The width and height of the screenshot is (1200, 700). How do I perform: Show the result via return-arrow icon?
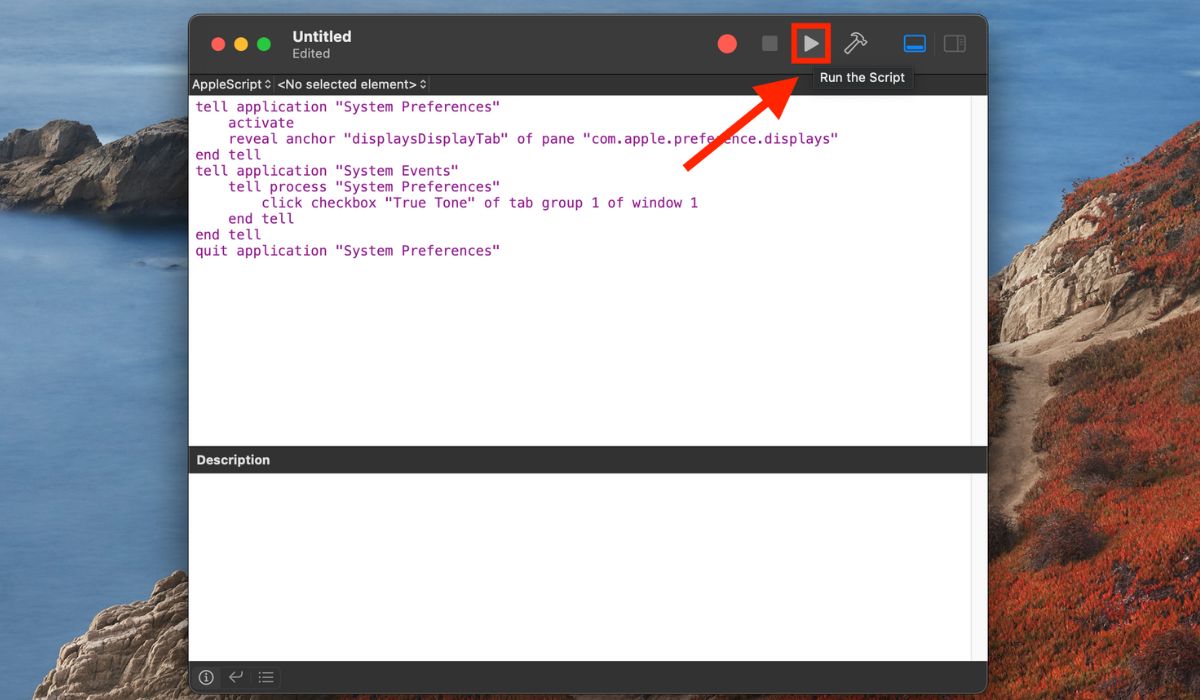[236, 677]
